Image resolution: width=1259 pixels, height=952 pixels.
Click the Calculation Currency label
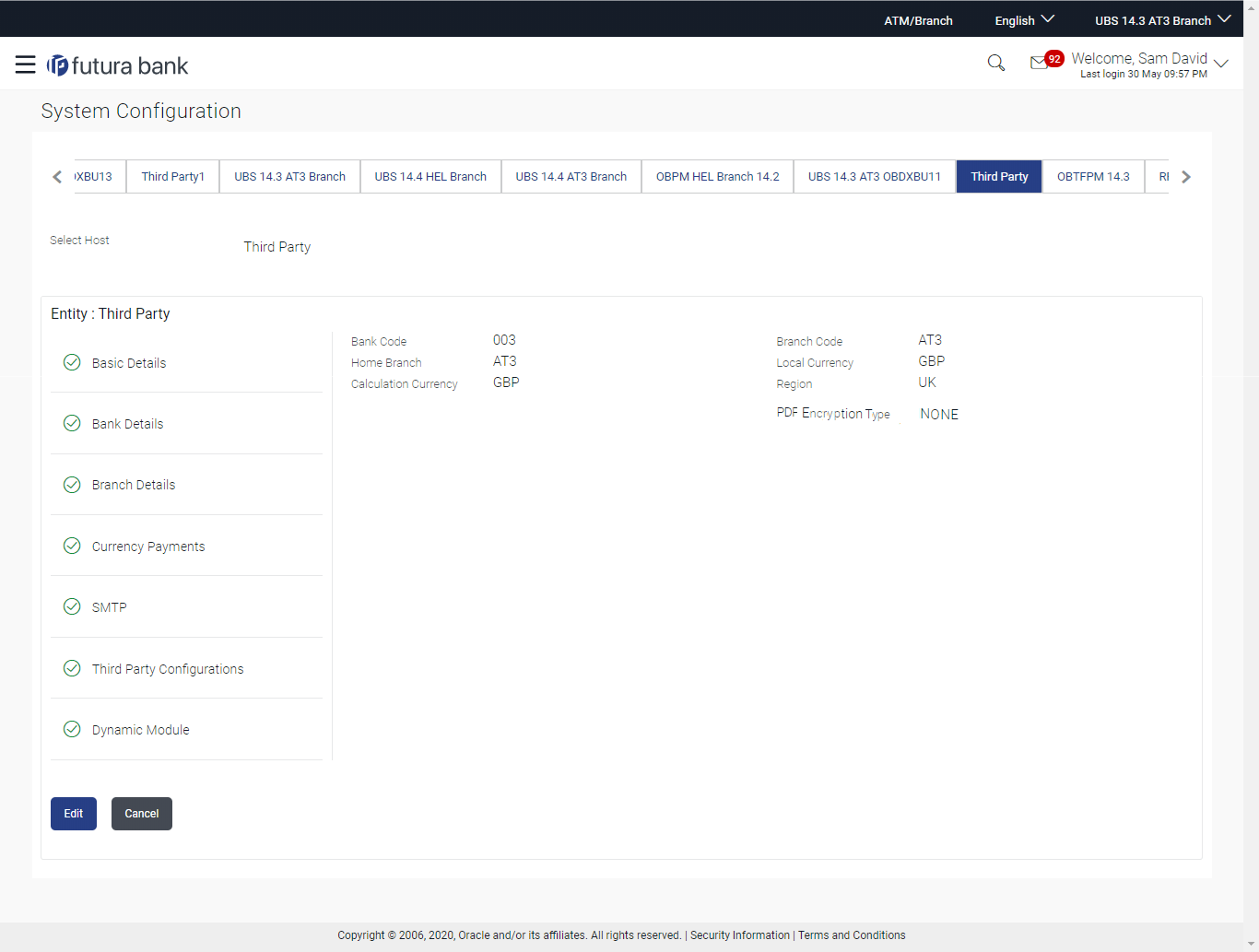tap(404, 384)
